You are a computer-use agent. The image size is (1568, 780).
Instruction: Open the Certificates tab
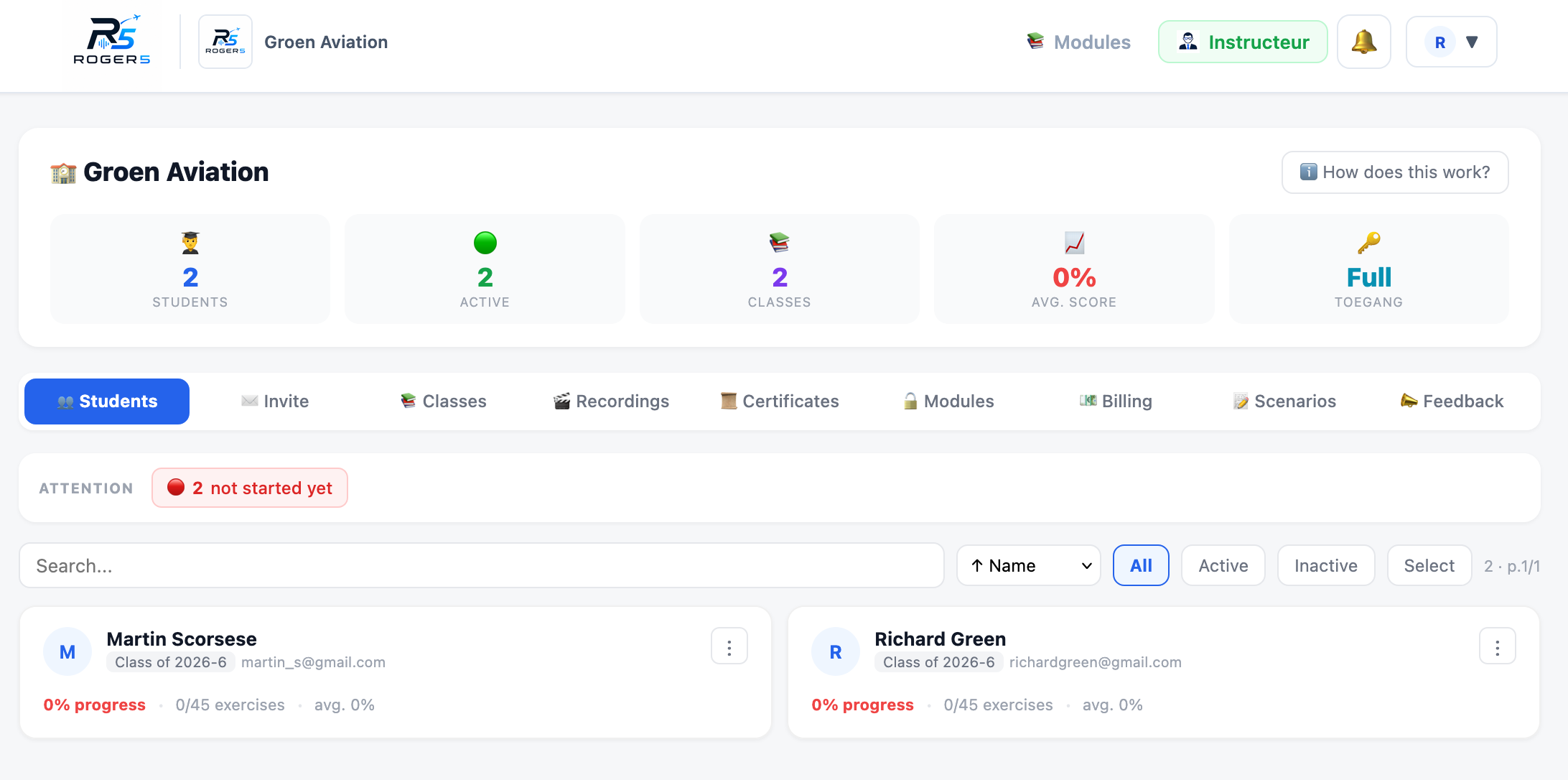(780, 401)
